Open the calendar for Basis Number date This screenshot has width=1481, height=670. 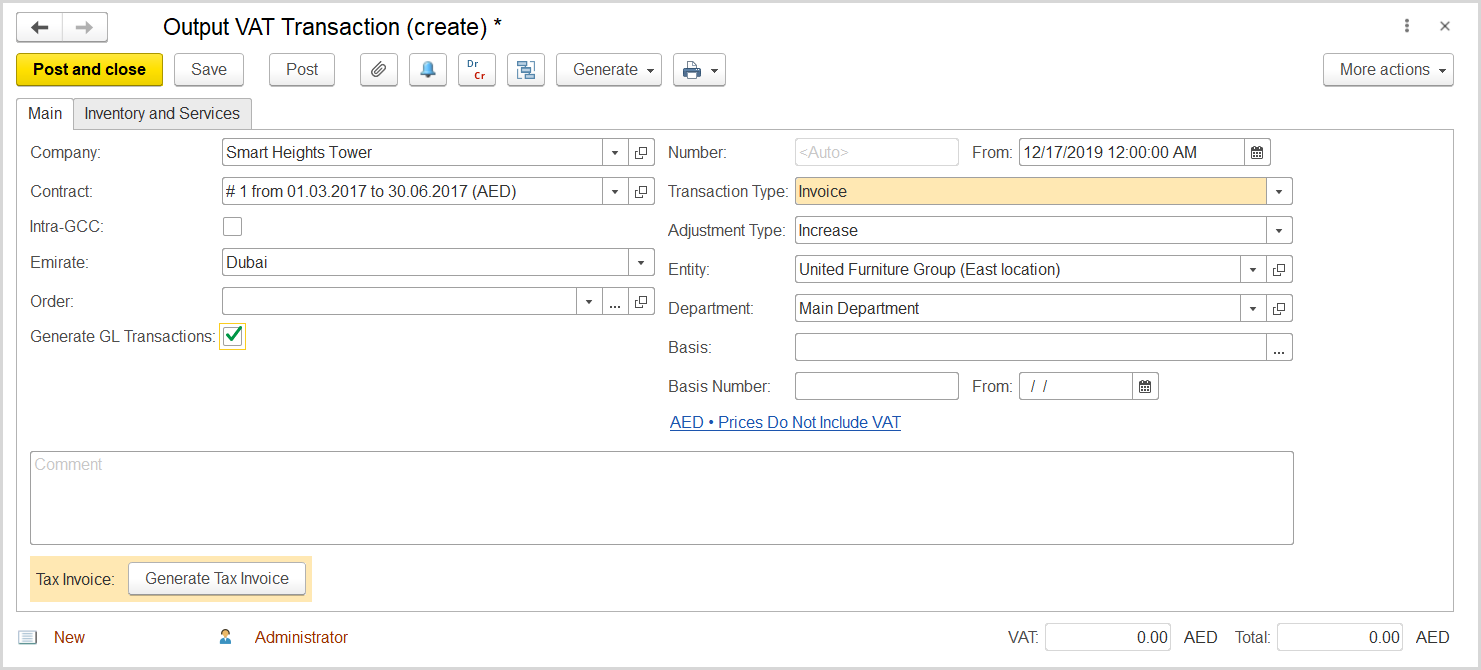[1146, 387]
